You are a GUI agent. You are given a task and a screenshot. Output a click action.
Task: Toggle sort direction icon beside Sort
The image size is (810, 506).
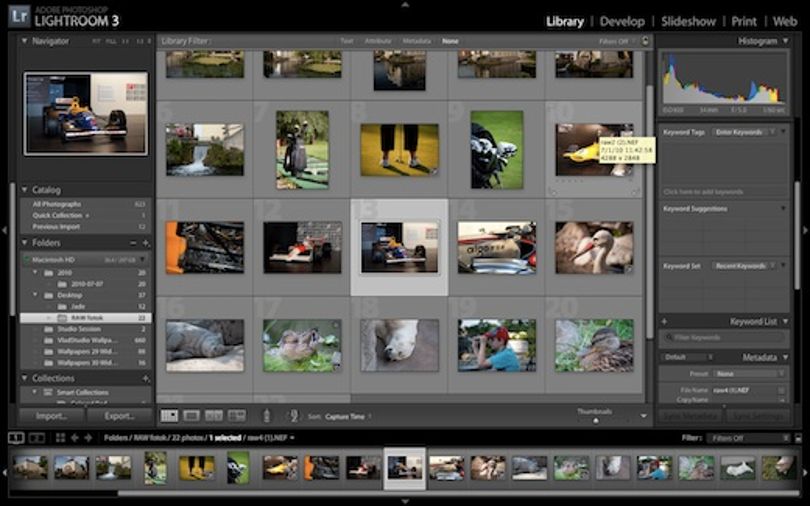pos(293,416)
